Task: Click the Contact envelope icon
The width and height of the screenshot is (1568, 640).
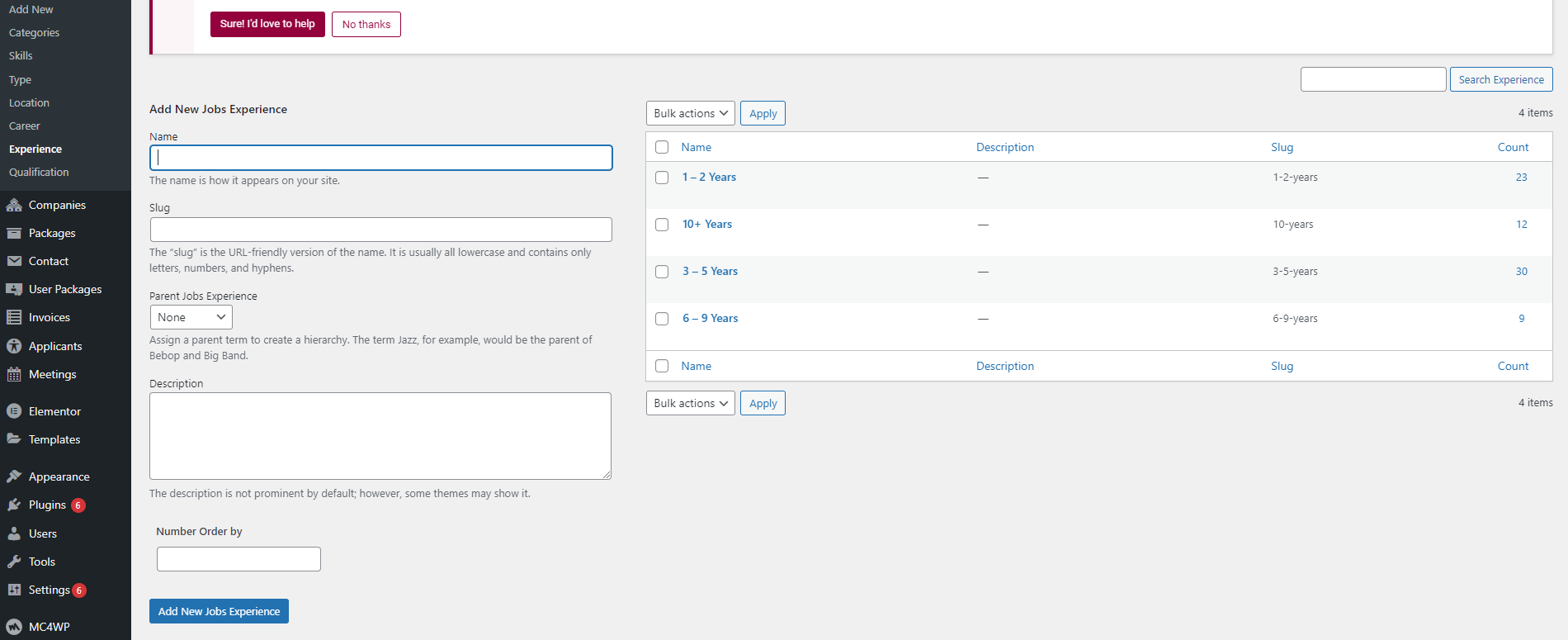Action: coord(14,261)
